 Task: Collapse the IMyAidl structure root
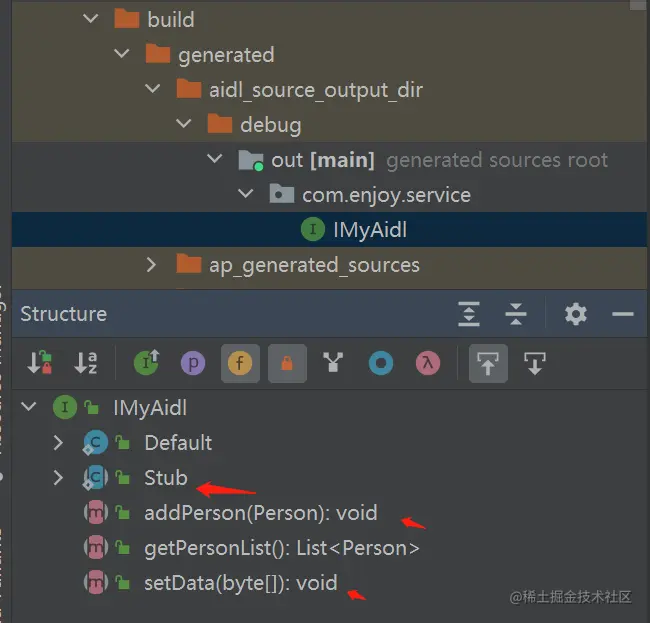pyautogui.click(x=27, y=408)
